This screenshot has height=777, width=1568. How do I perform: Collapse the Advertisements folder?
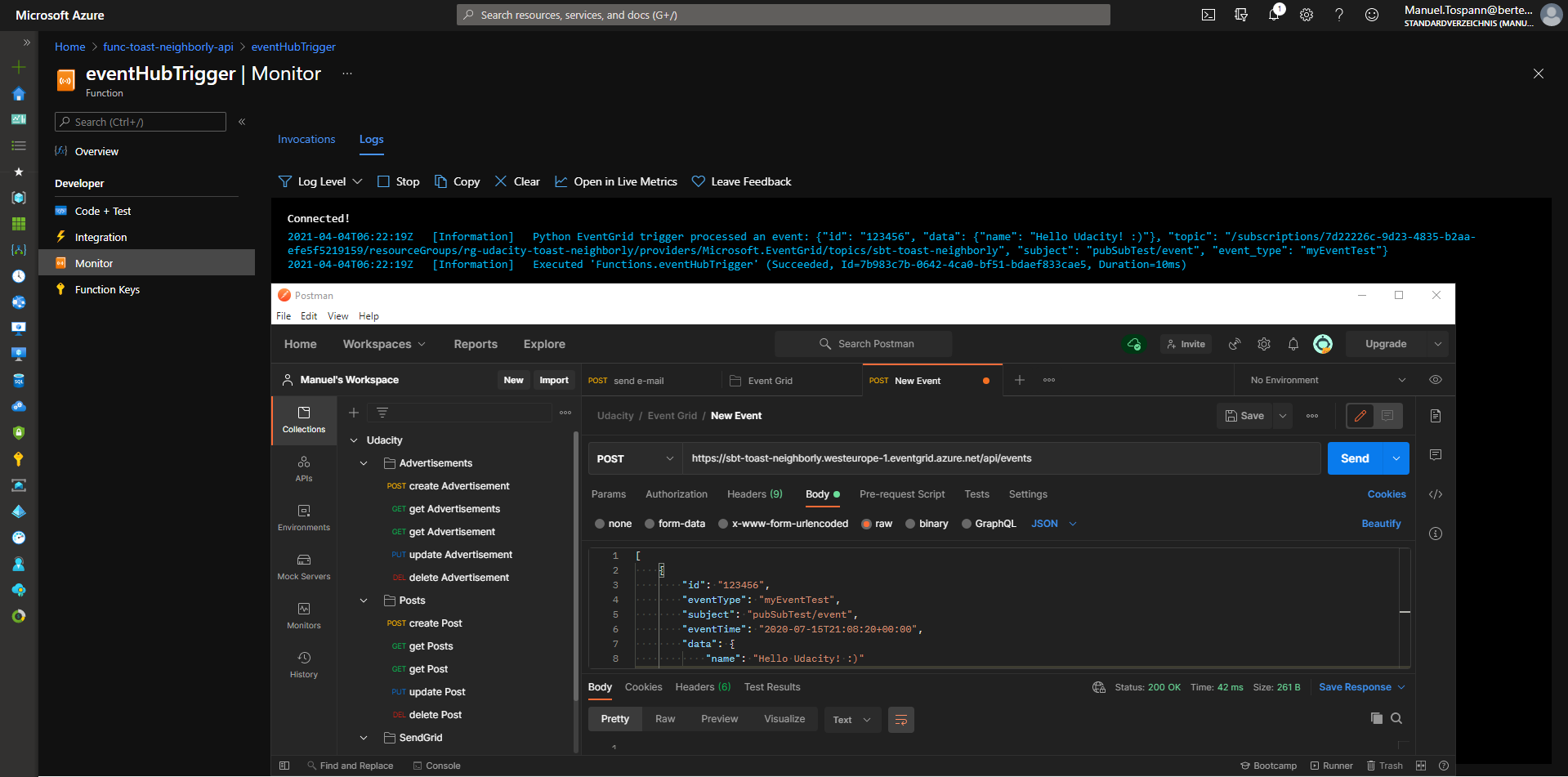pos(364,463)
